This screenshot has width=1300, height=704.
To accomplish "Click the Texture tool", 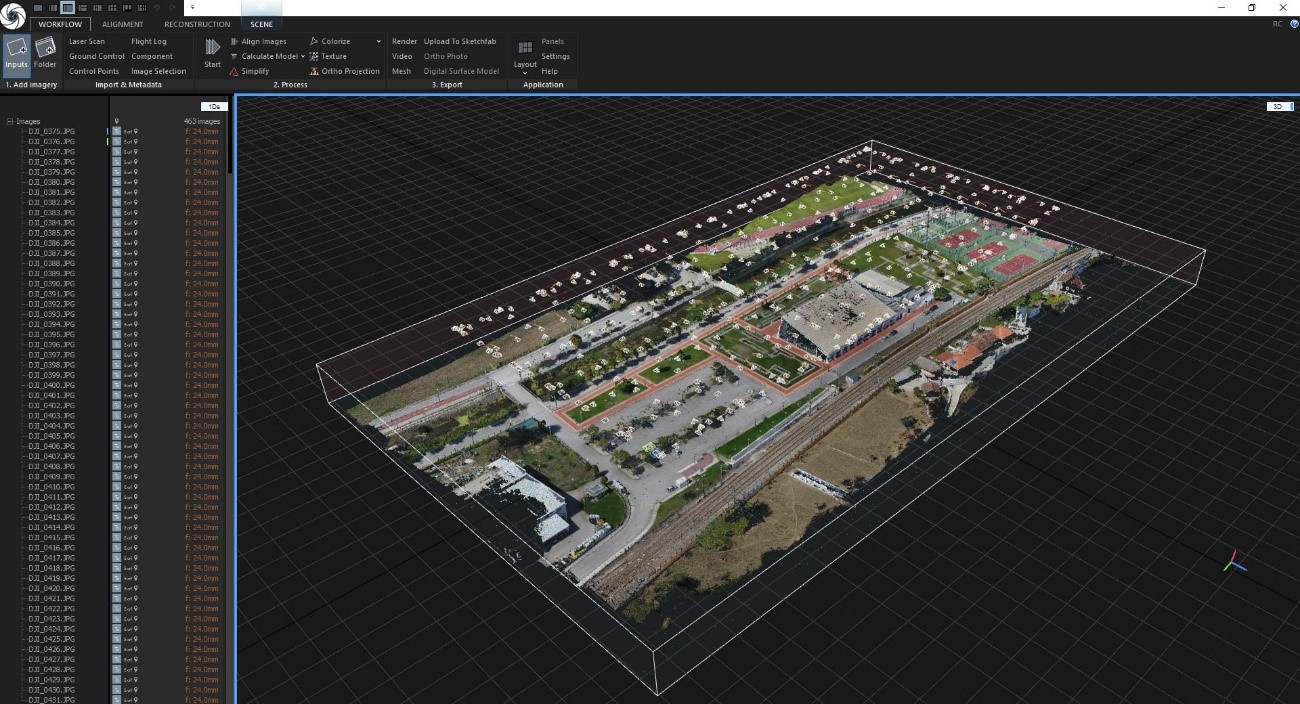I will [x=328, y=57].
